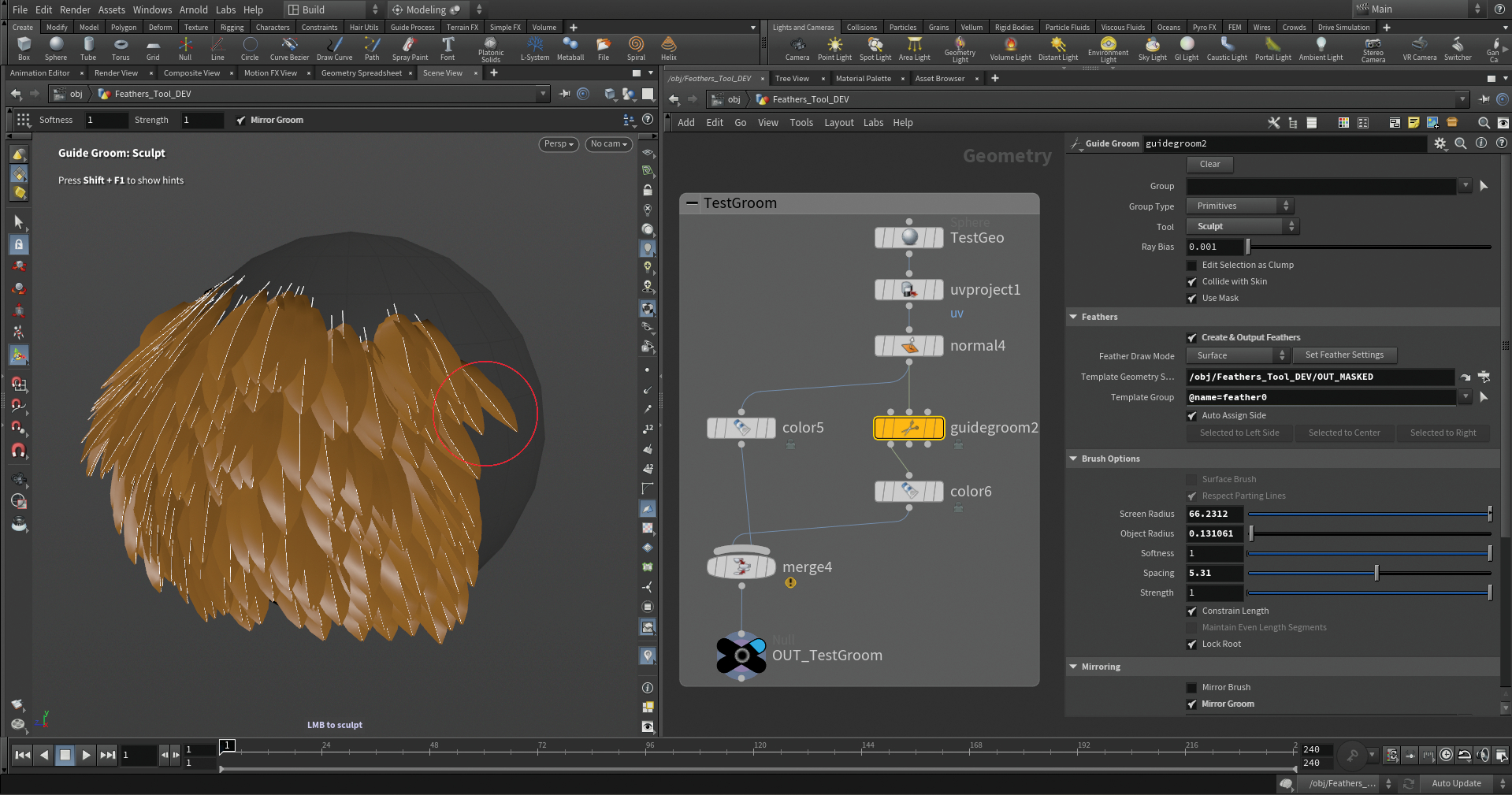Viewport: 1512px width, 795px height.
Task: Add a Metaball from the shelf
Action: click(x=570, y=48)
